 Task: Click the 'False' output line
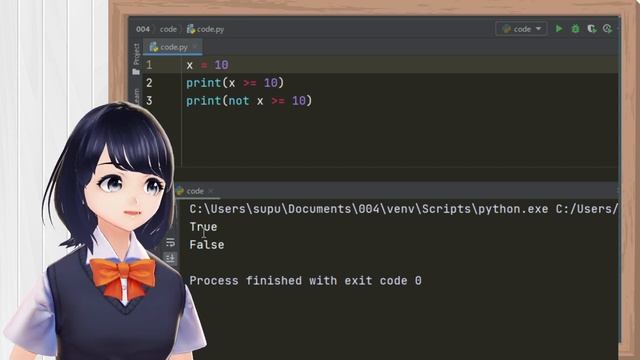pos(207,245)
